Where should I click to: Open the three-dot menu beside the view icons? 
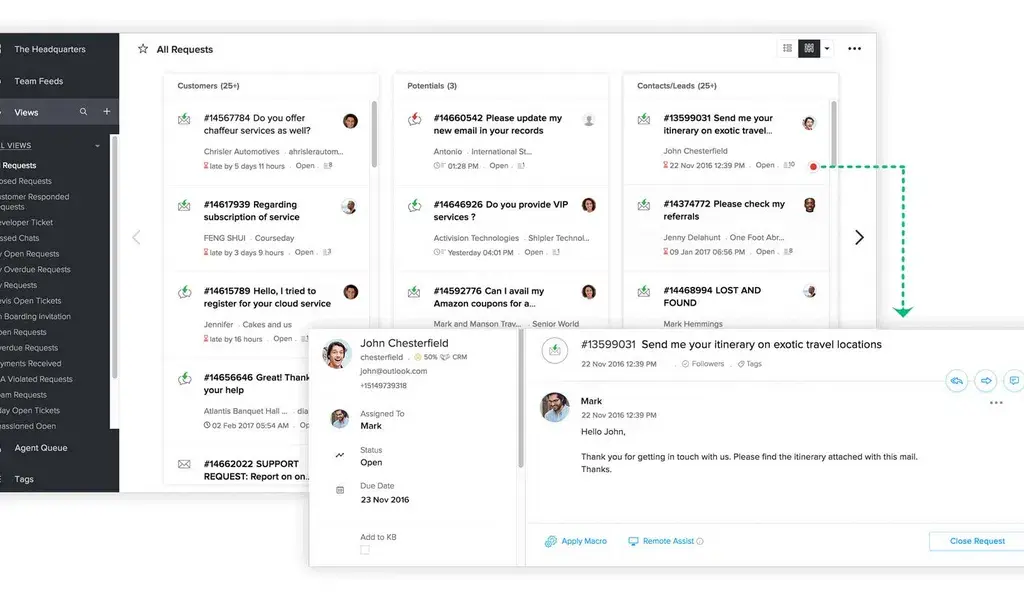point(854,48)
